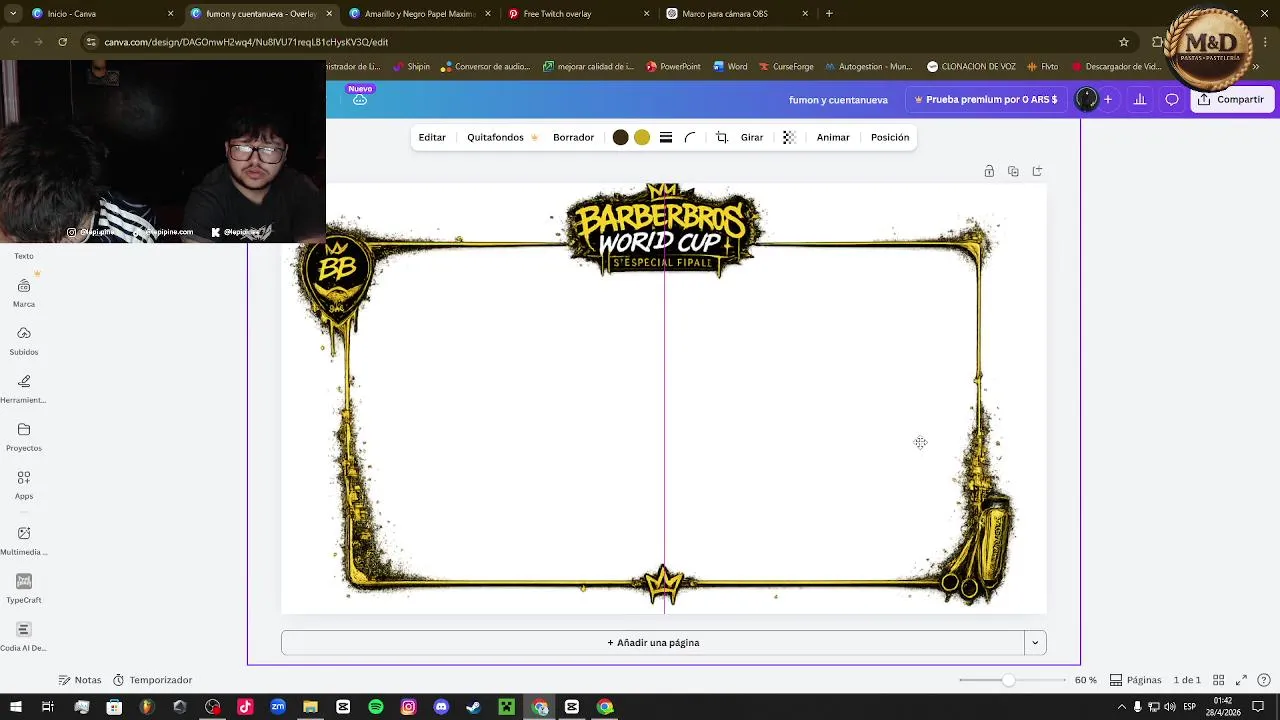Open the Shipin bookmark
This screenshot has width=1280, height=720.
(411, 67)
